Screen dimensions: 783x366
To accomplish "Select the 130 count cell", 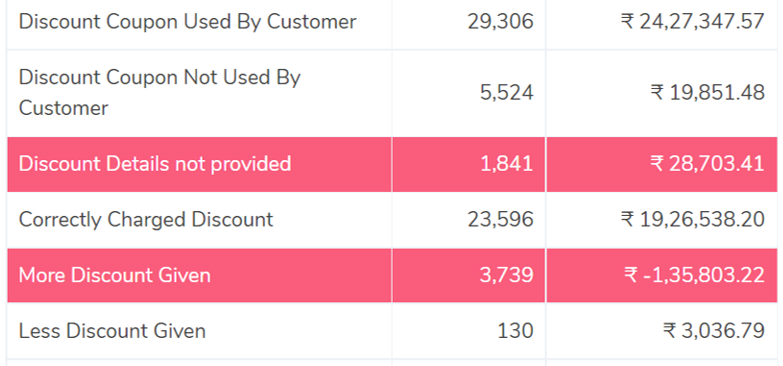I will pos(515,331).
